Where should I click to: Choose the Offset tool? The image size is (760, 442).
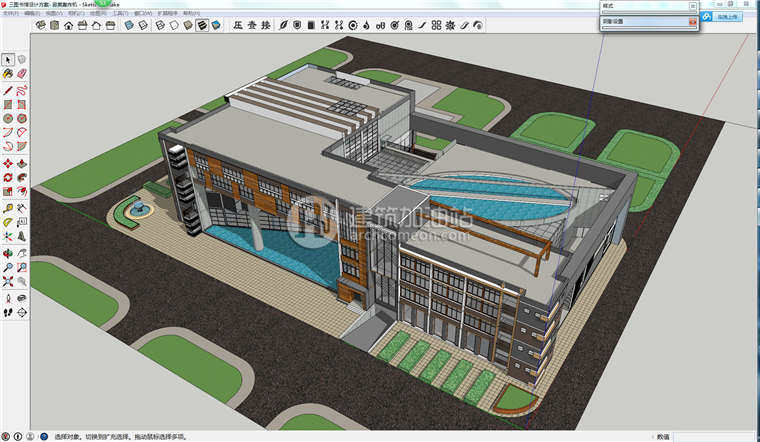pos(21,192)
